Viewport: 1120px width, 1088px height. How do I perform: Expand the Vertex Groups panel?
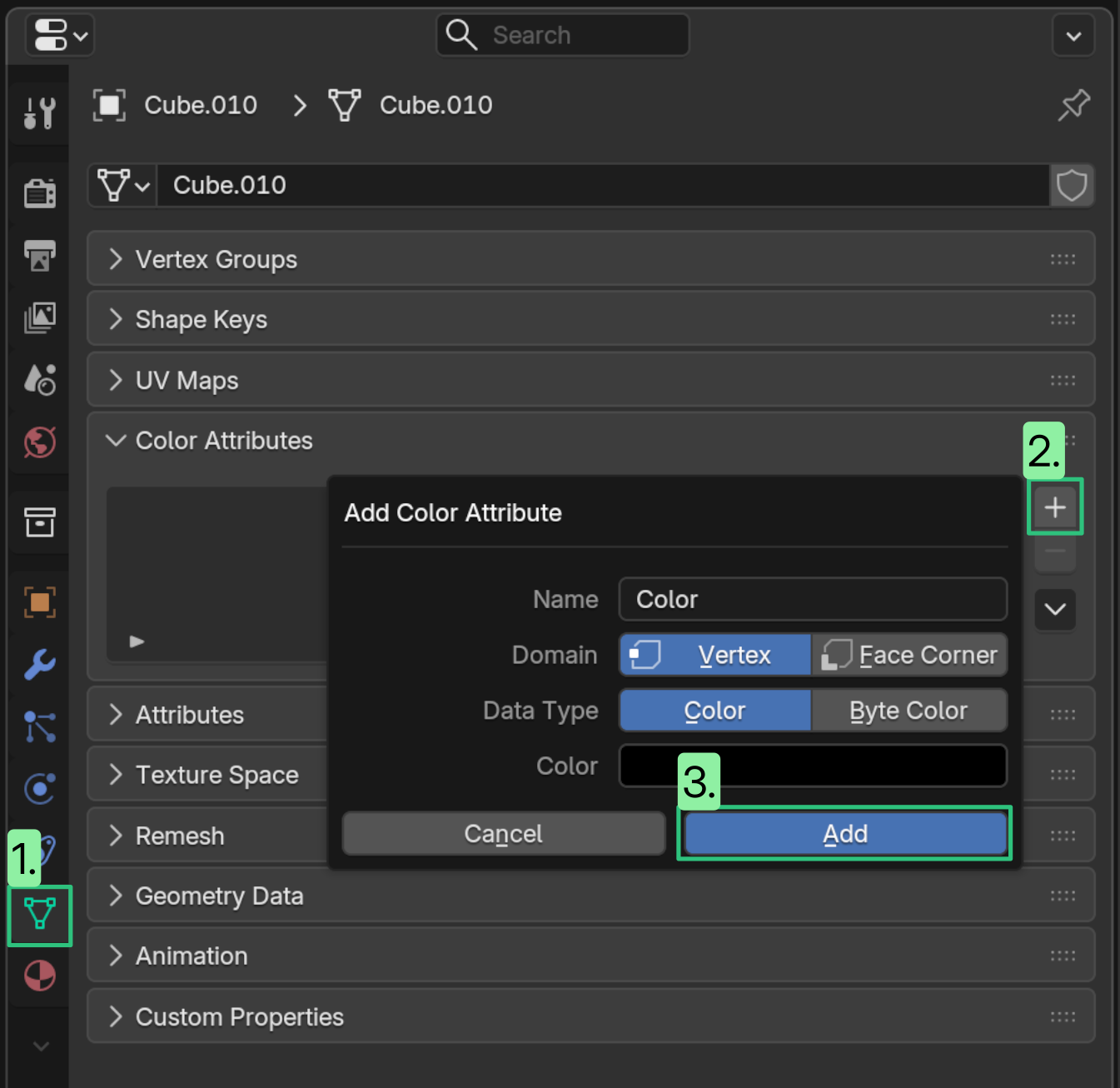point(590,259)
